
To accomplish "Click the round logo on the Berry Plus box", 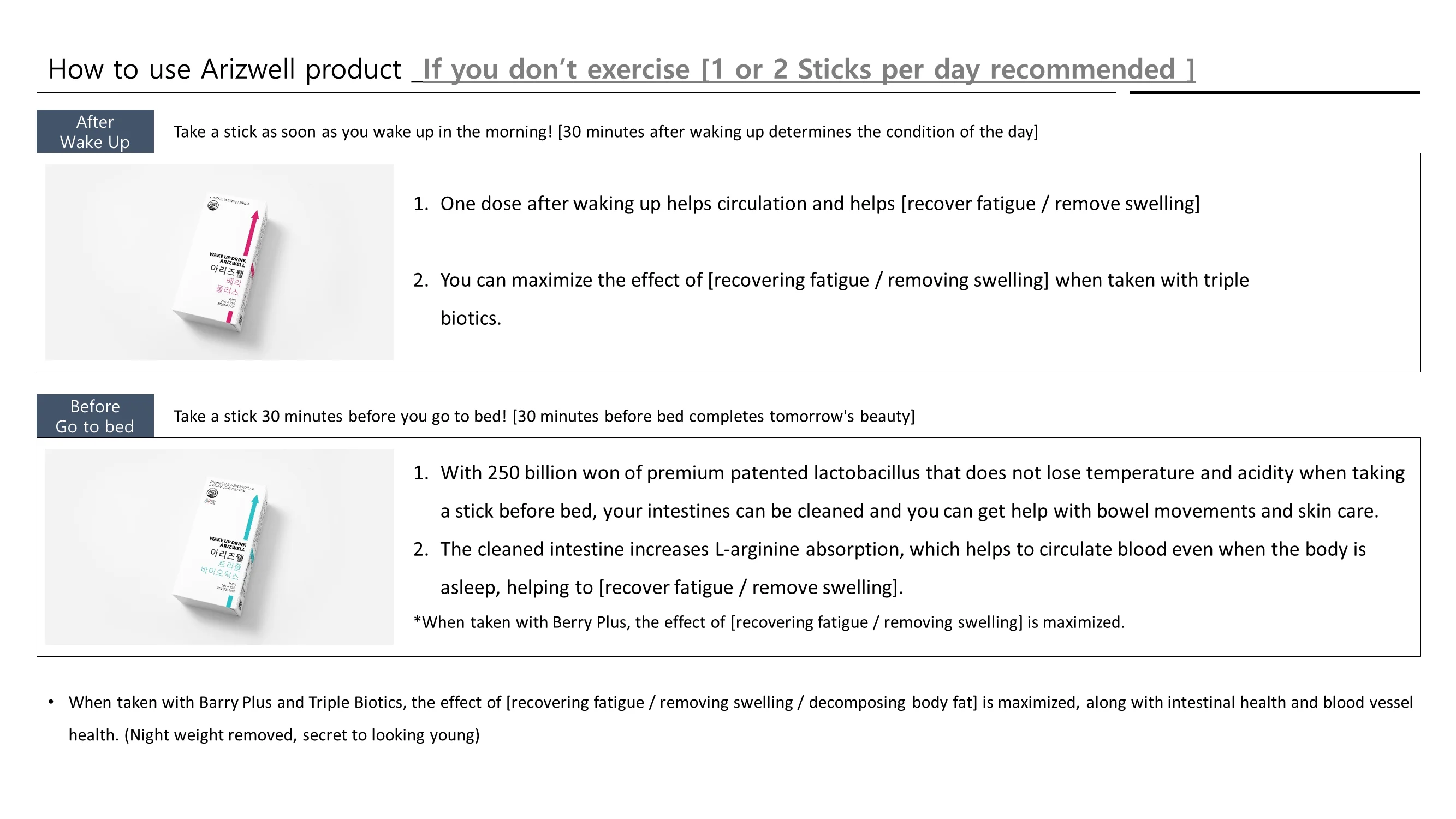I will pos(213,205).
